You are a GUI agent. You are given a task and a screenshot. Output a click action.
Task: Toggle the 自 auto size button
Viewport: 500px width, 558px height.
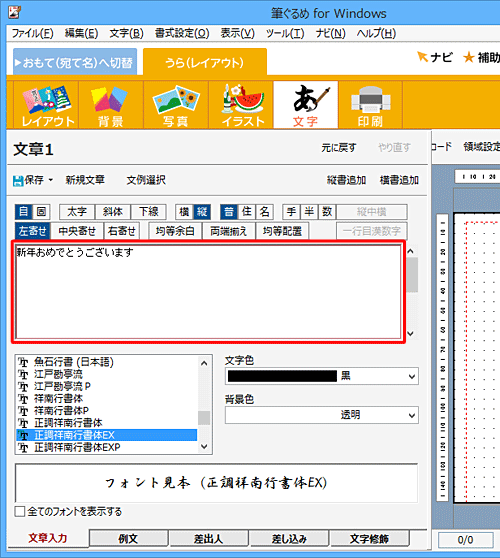(x=24, y=212)
